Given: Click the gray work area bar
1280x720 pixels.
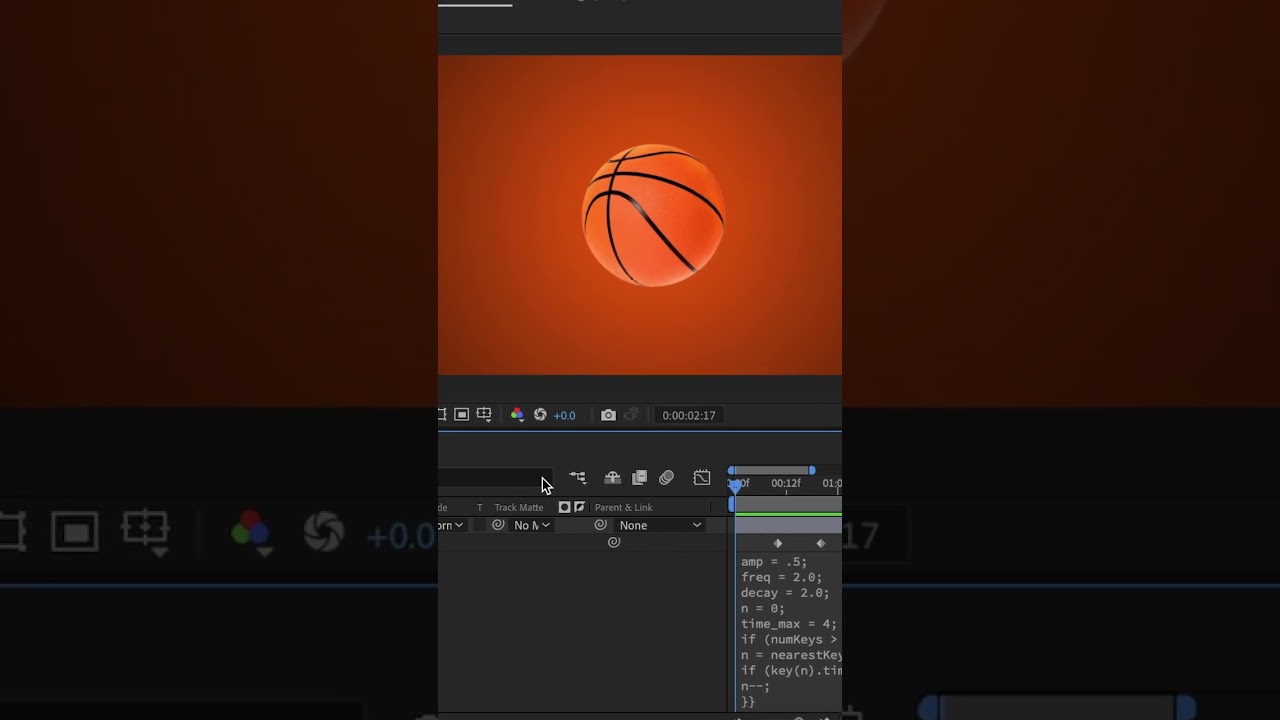Looking at the screenshot, I should pos(772,470).
